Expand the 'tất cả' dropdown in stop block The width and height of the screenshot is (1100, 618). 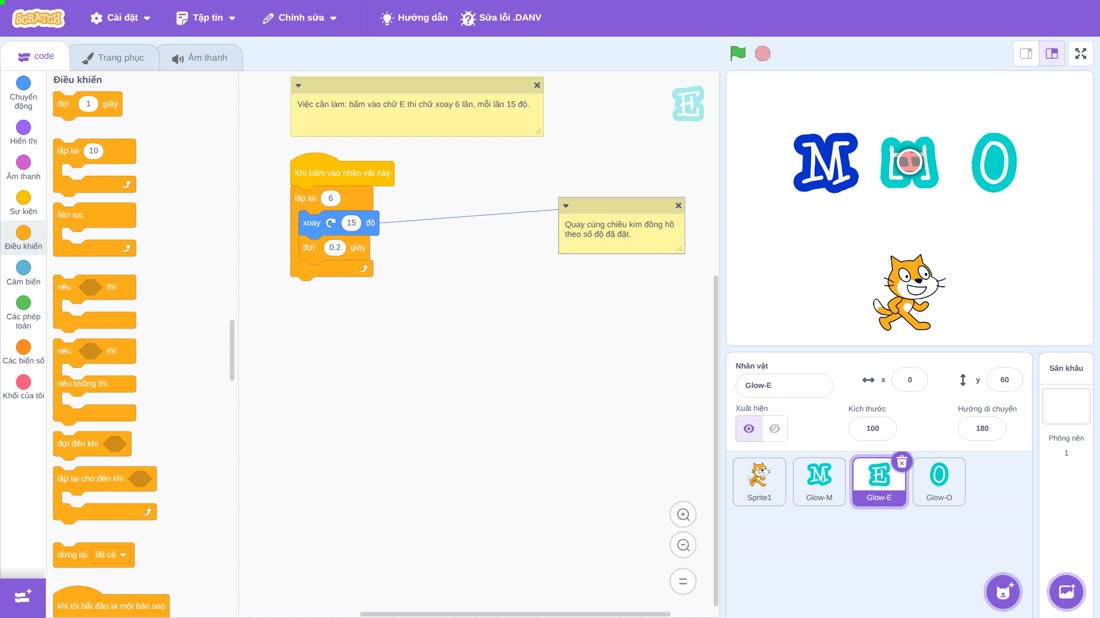click(111, 555)
